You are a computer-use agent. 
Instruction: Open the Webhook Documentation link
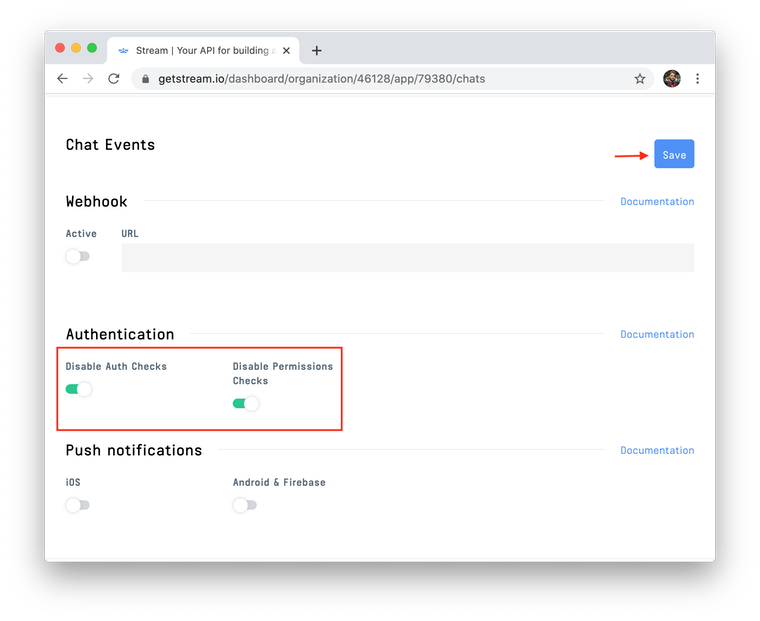pyautogui.click(x=657, y=201)
